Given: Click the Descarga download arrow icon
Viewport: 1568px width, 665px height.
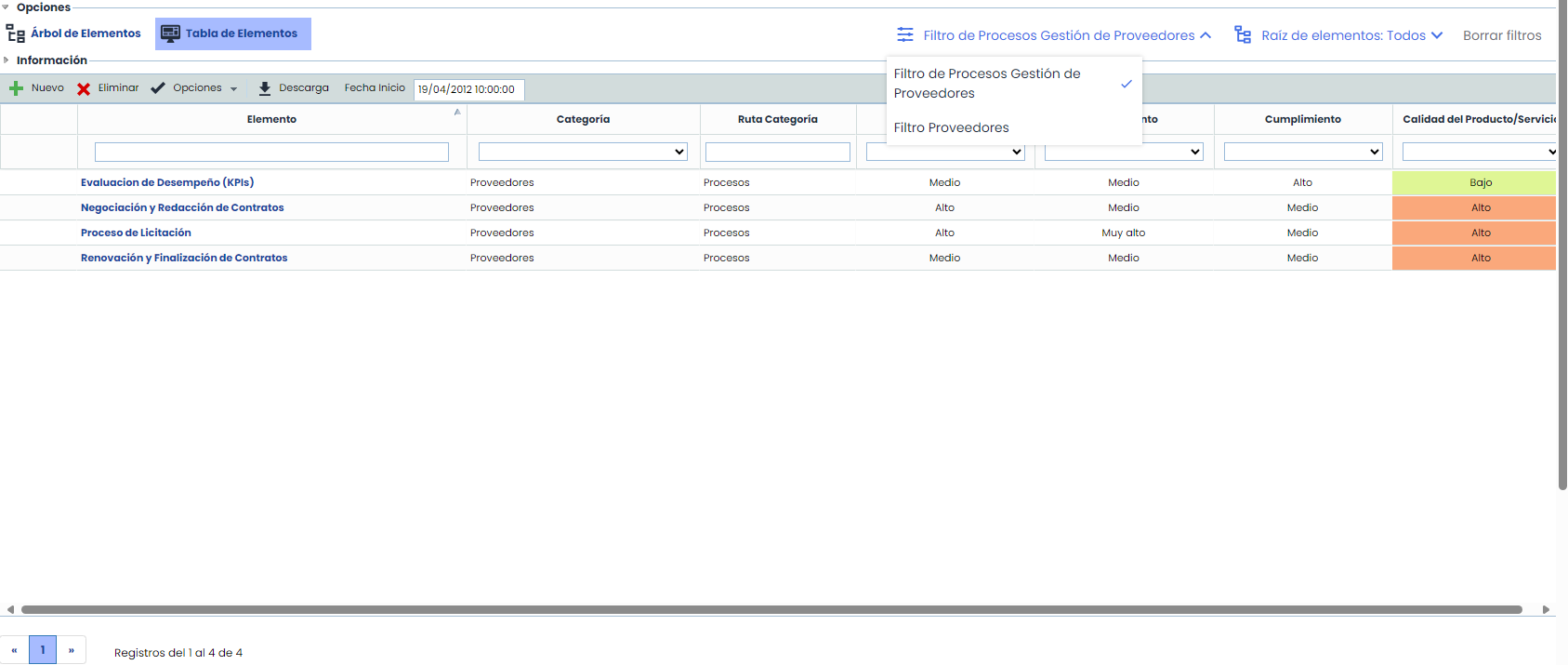Looking at the screenshot, I should [x=265, y=88].
